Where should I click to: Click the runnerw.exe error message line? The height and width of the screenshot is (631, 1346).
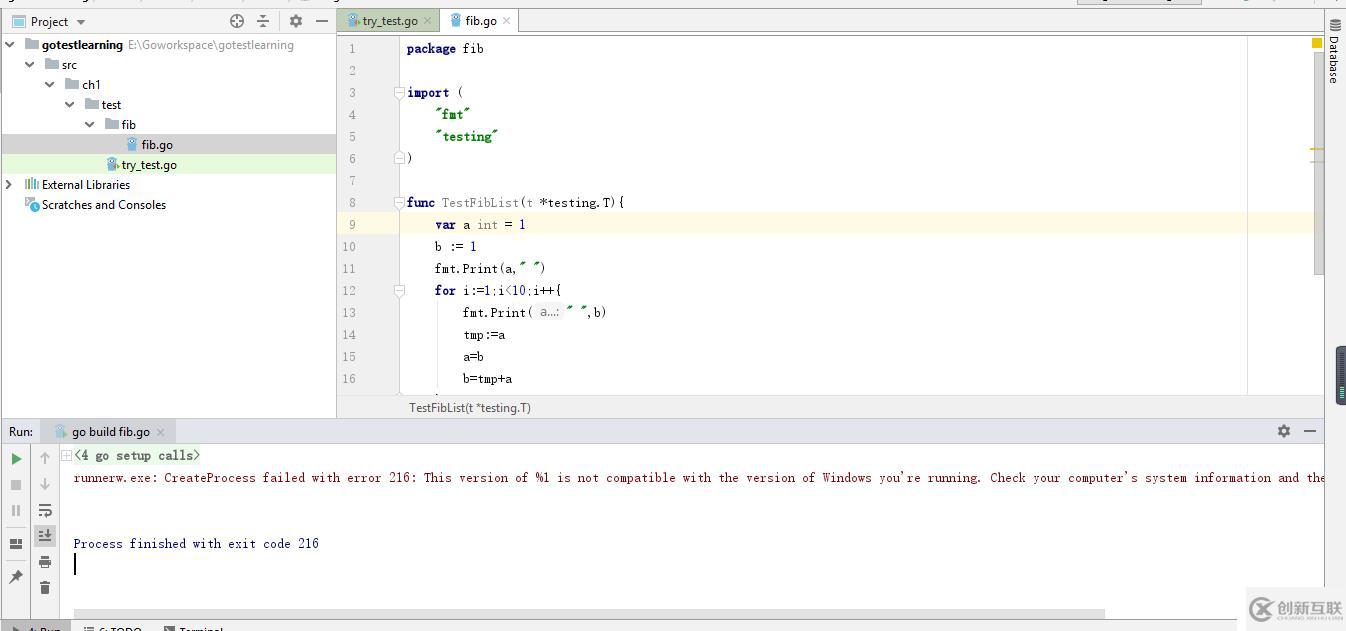[x=698, y=477]
